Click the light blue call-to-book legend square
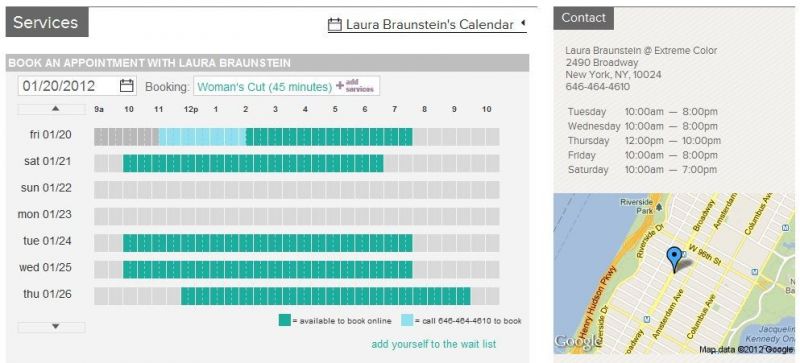Screen dimensions: 800x363 point(407,321)
